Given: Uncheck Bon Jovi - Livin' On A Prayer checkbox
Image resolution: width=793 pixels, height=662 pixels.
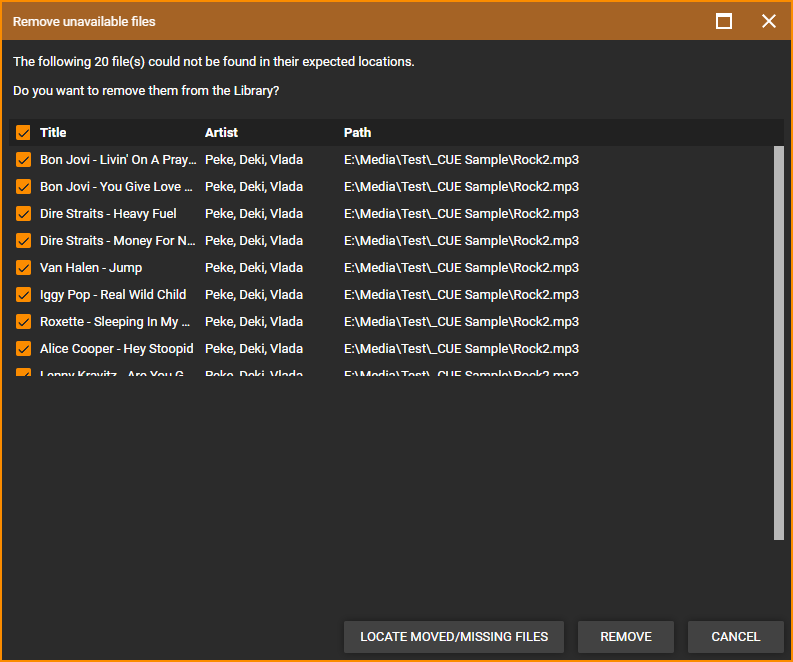Looking at the screenshot, I should (x=23, y=160).
